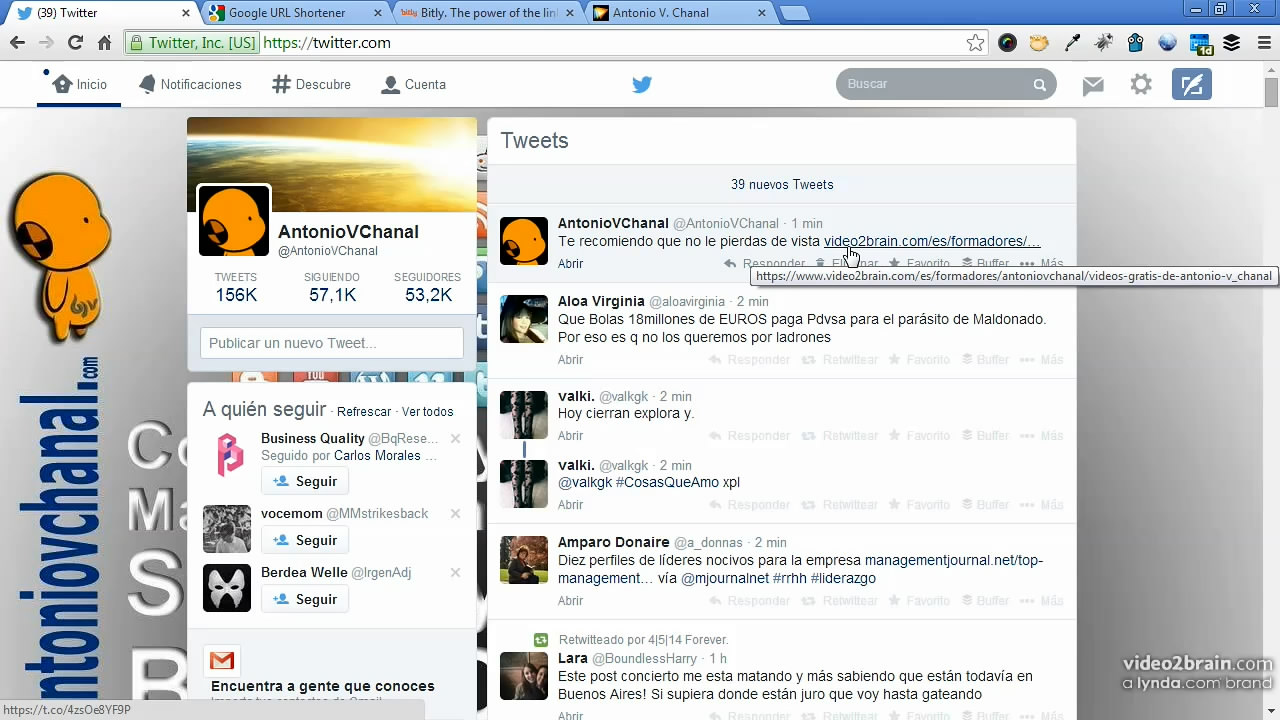Open Descubre tab
Screen dimensions: 1280x720
(x=311, y=85)
